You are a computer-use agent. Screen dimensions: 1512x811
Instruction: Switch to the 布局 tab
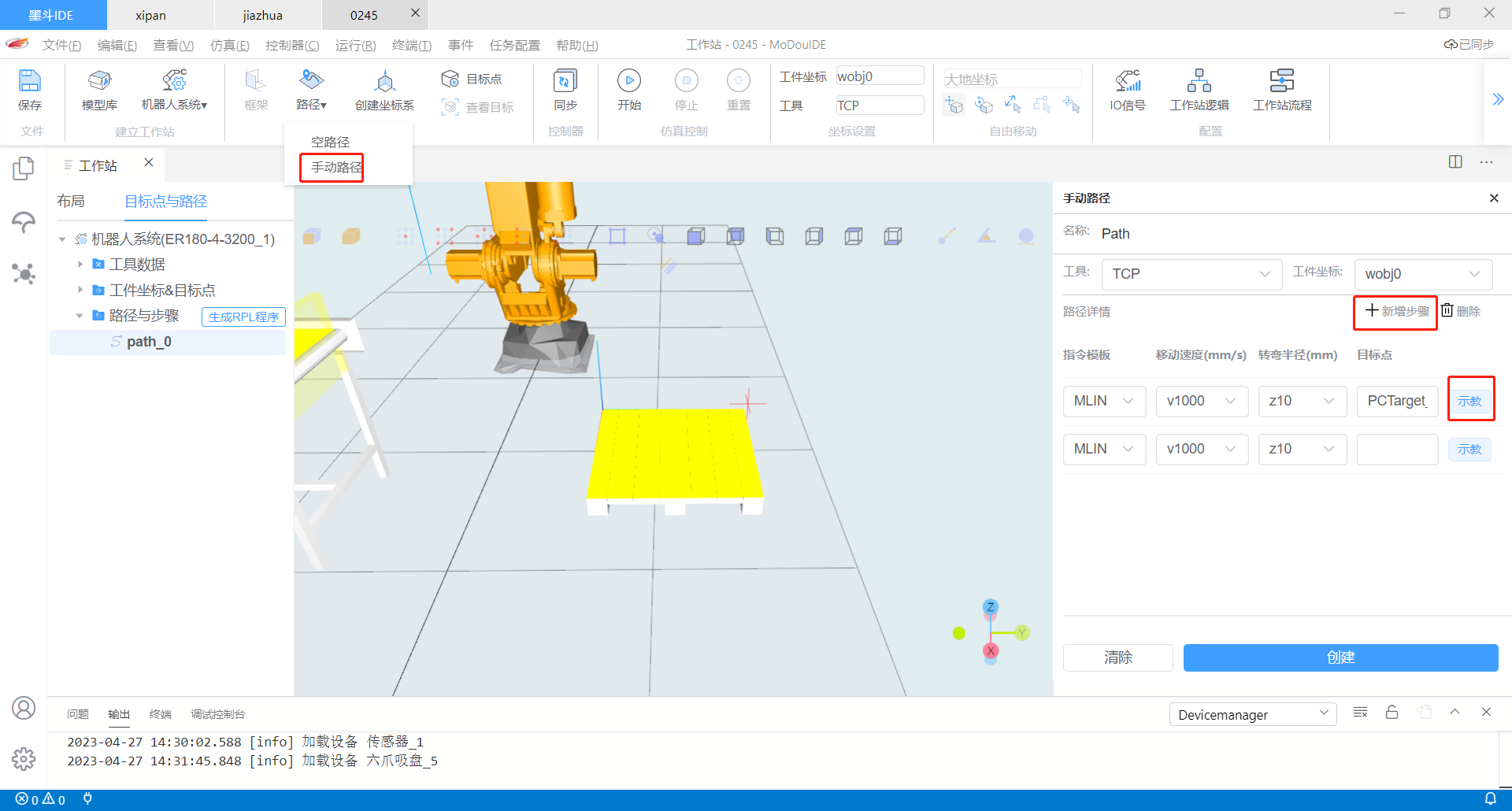tap(71, 202)
